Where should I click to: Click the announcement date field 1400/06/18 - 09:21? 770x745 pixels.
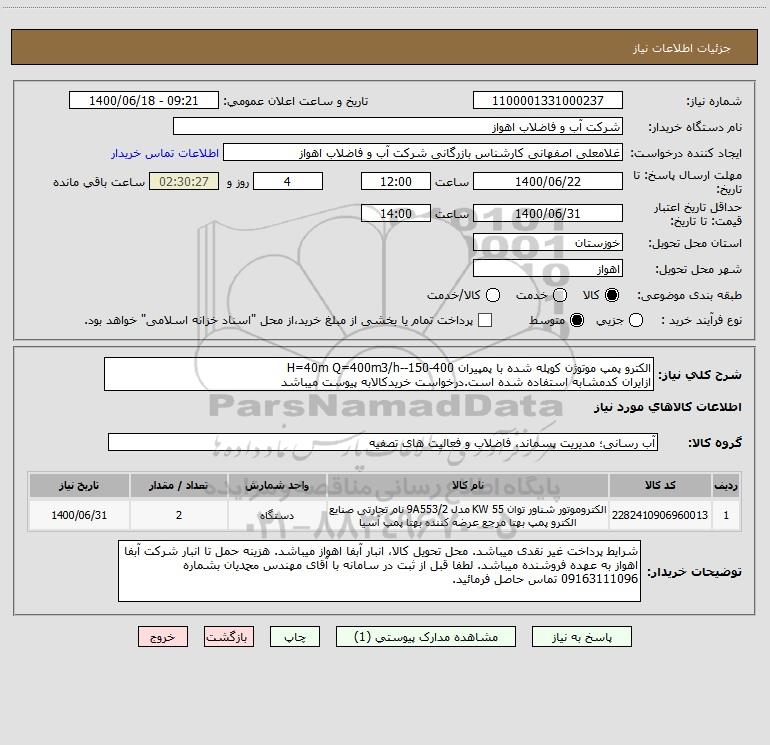click(144, 100)
